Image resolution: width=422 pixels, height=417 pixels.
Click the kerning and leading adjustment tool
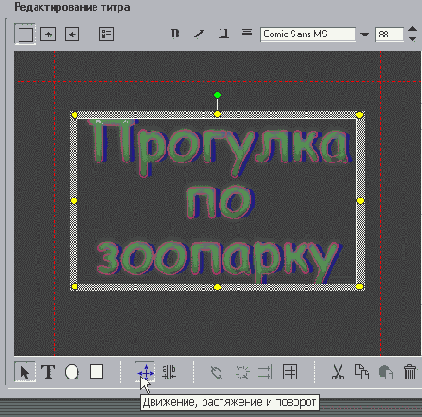point(169,372)
